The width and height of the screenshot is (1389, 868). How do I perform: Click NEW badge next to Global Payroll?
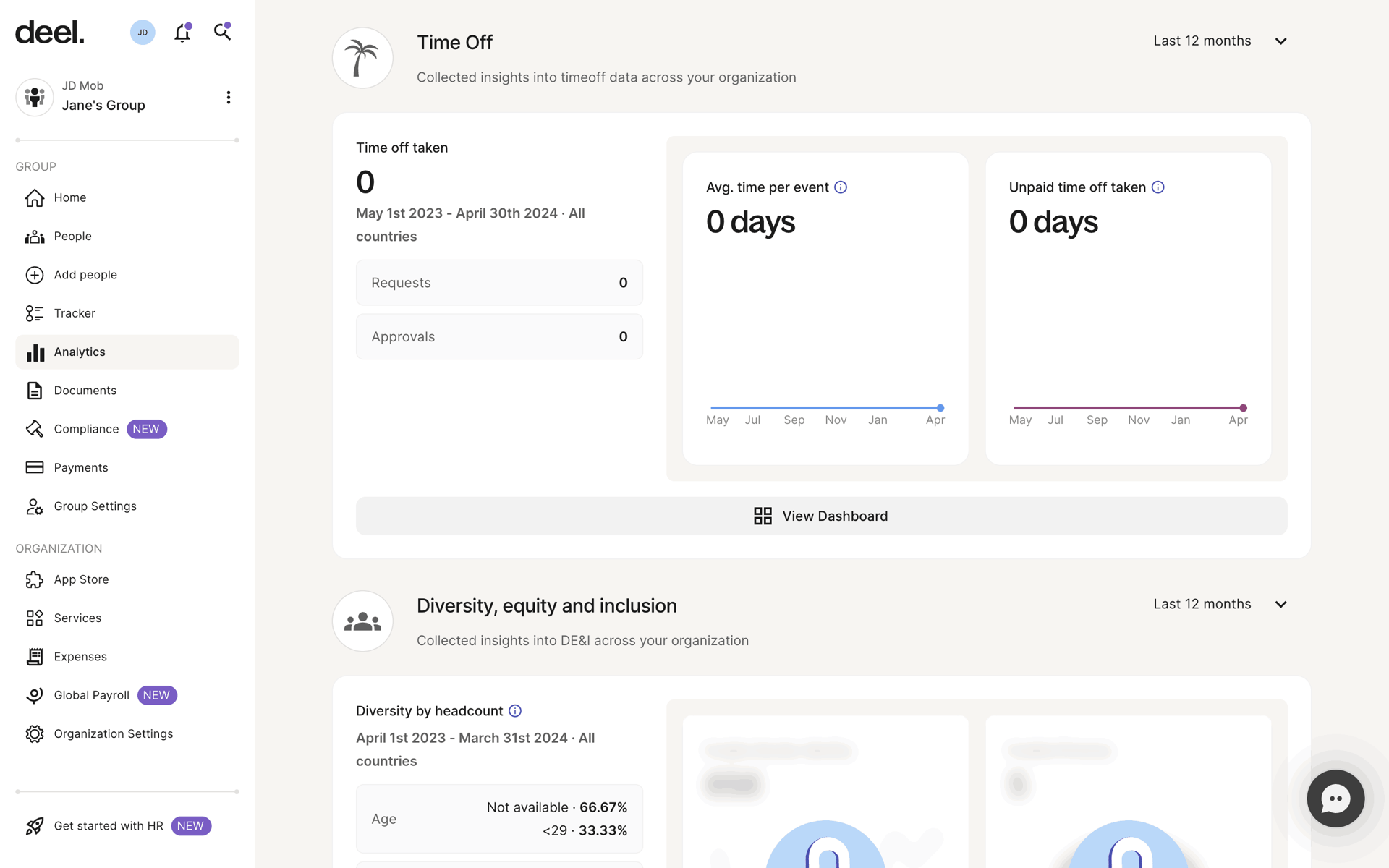coord(157,695)
